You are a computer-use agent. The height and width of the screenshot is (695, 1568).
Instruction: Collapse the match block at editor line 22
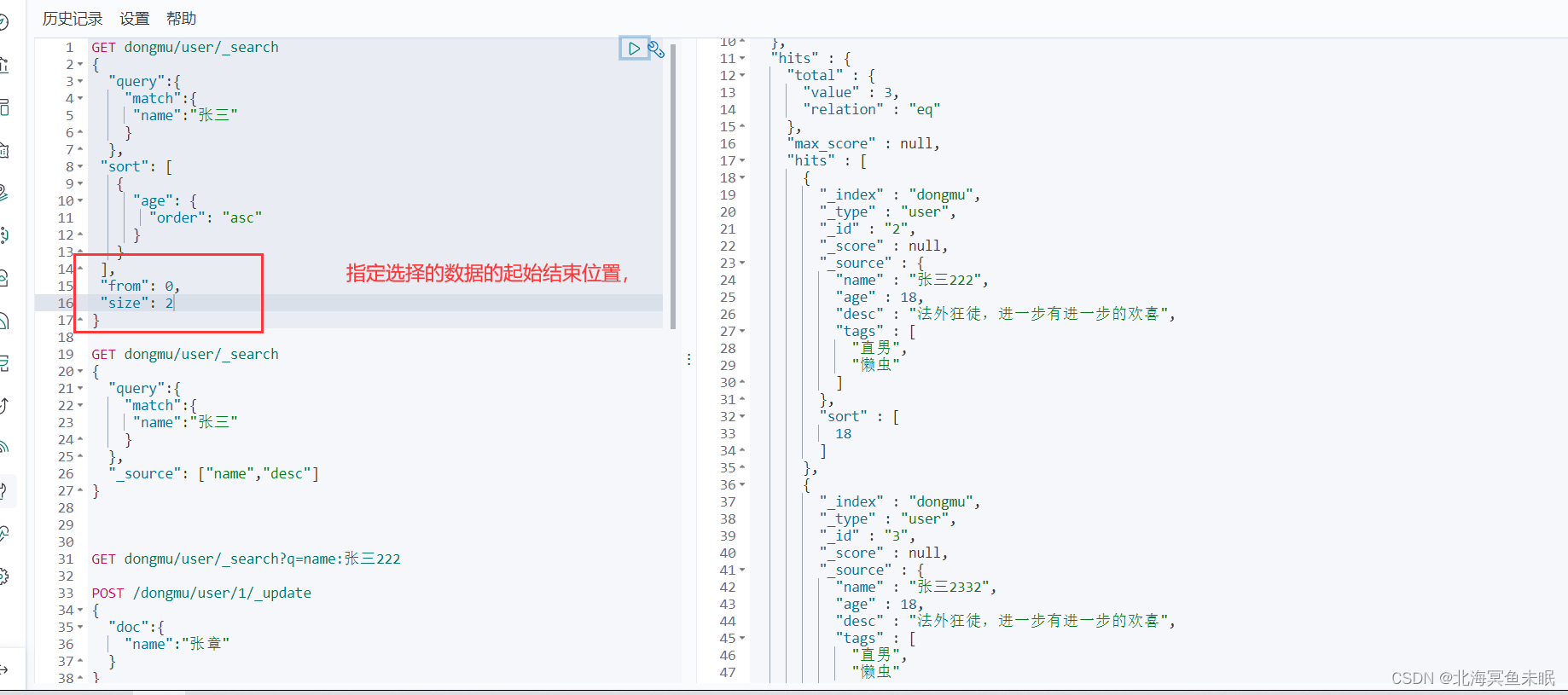click(x=80, y=406)
